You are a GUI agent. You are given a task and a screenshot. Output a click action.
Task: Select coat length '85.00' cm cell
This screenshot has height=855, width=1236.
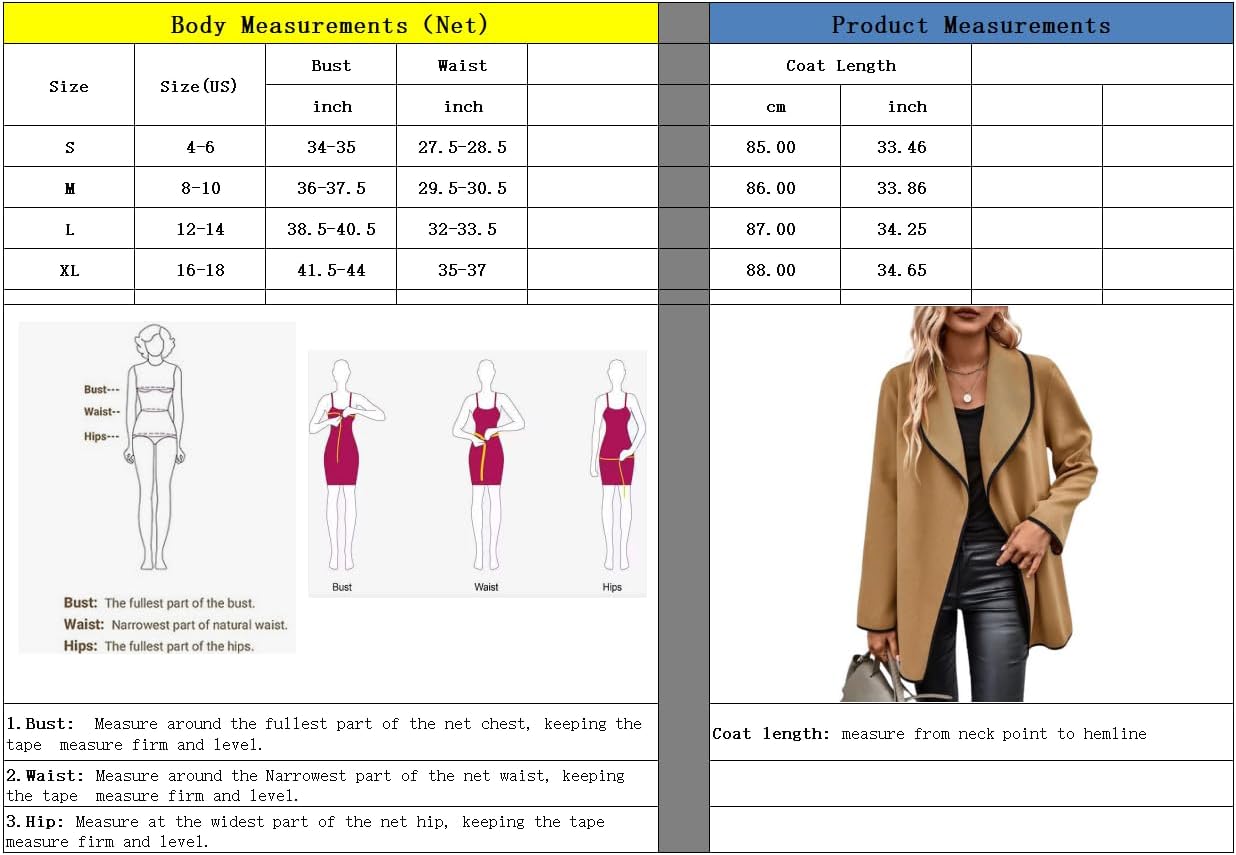click(776, 147)
